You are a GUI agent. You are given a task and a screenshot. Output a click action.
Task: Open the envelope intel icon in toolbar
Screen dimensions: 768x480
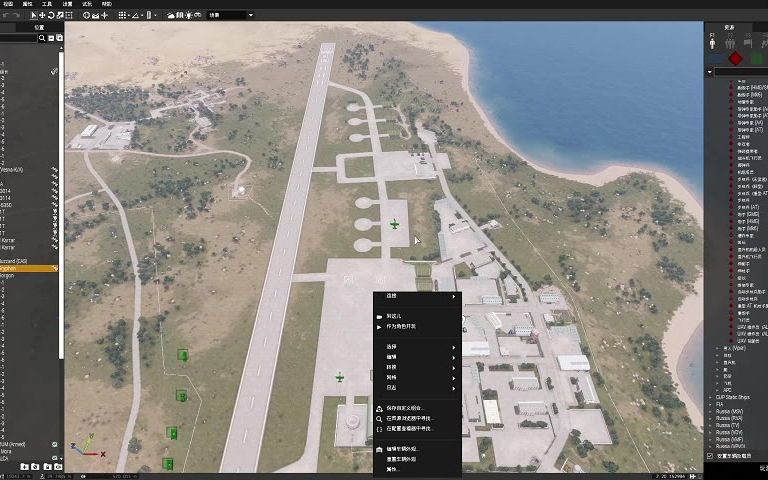[x=96, y=15]
